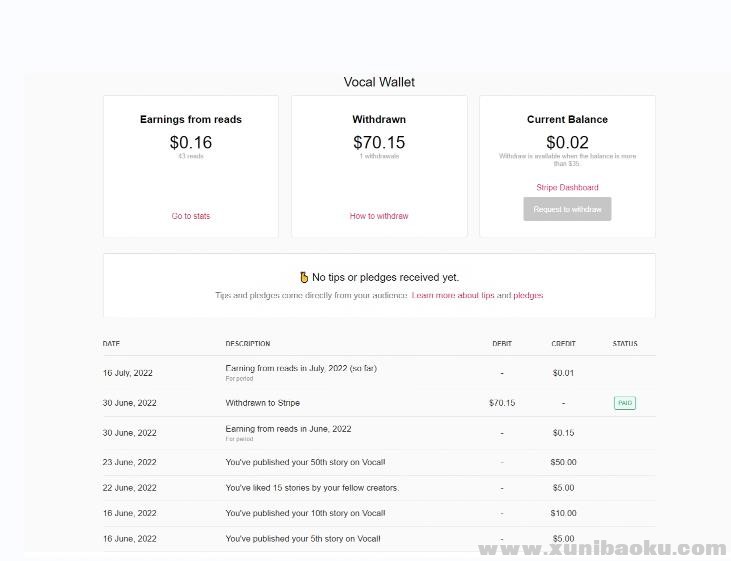731x561 pixels.
Task: Select the liked 15 stories row
Action: point(312,488)
